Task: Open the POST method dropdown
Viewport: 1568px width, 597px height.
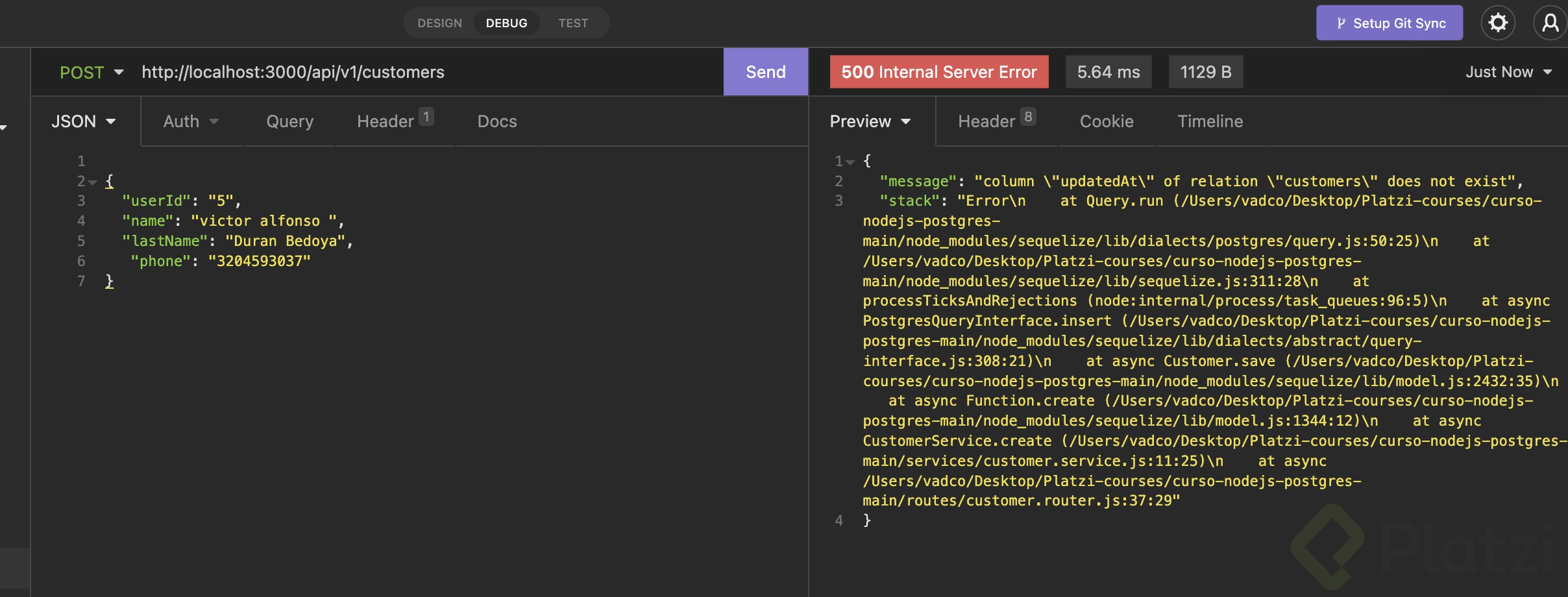Action: coord(92,72)
